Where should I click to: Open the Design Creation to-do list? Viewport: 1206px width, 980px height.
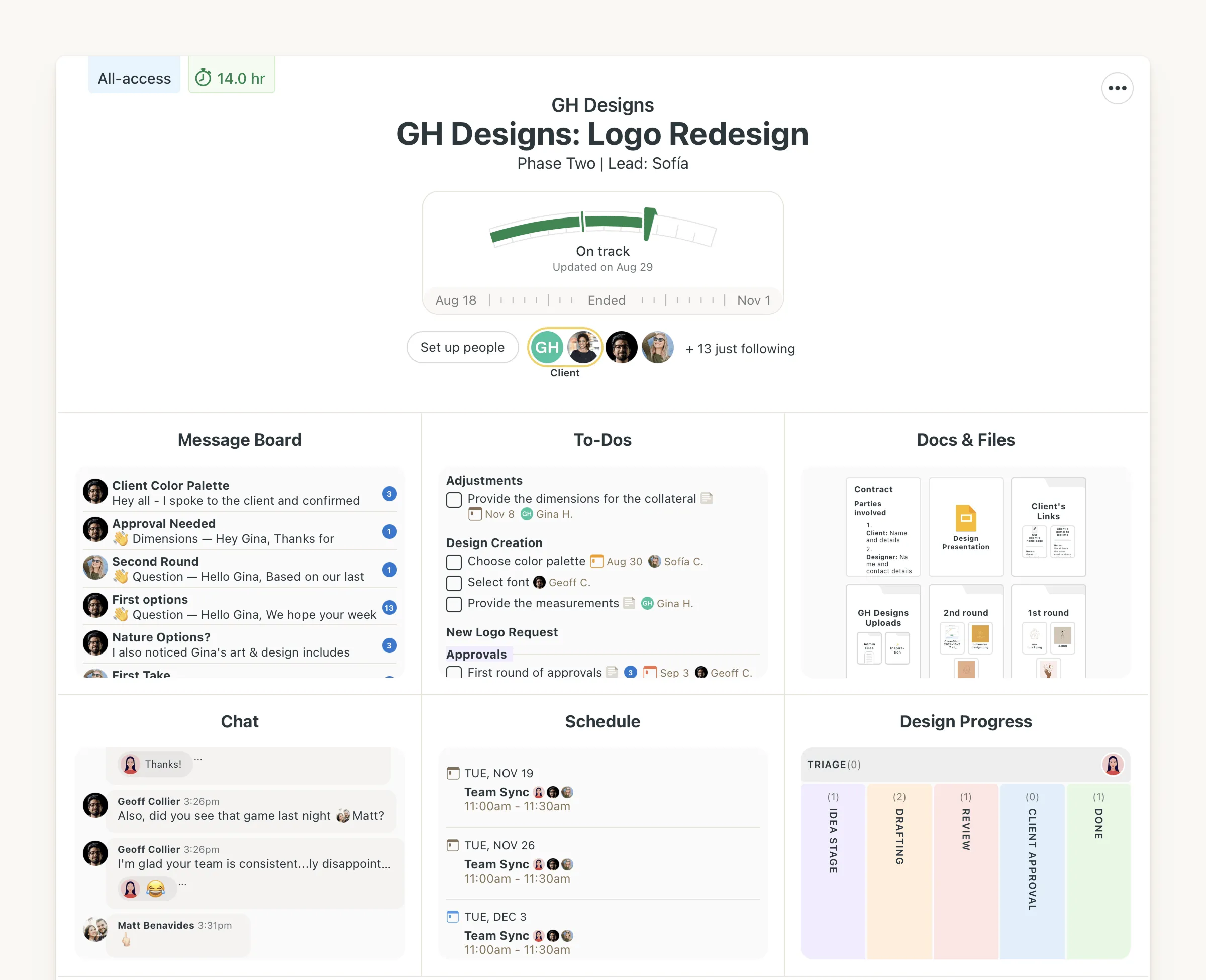(494, 542)
